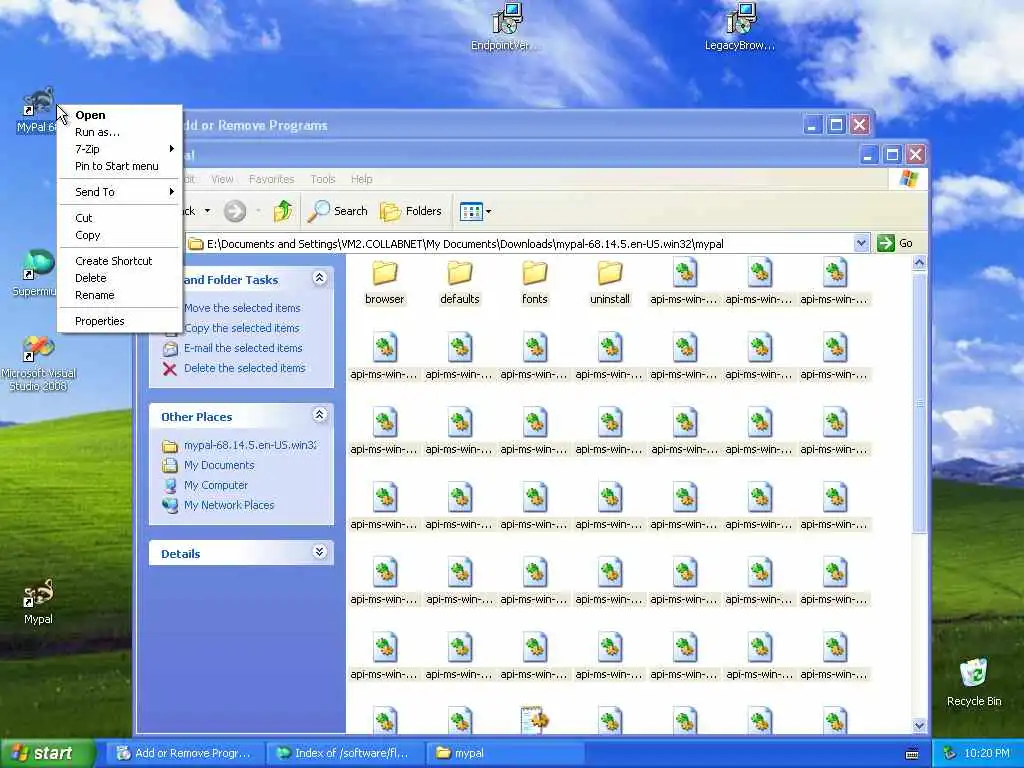The height and width of the screenshot is (768, 1024).
Task: Go up one folder level
Action: (x=283, y=211)
